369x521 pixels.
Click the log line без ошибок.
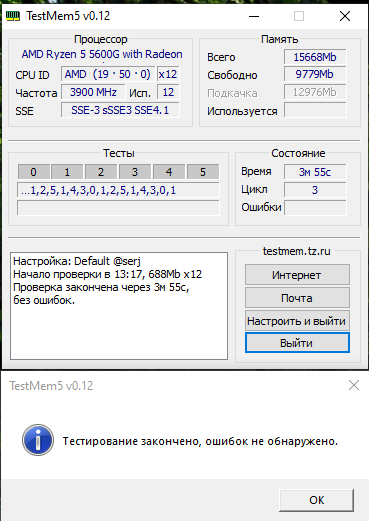(44, 300)
